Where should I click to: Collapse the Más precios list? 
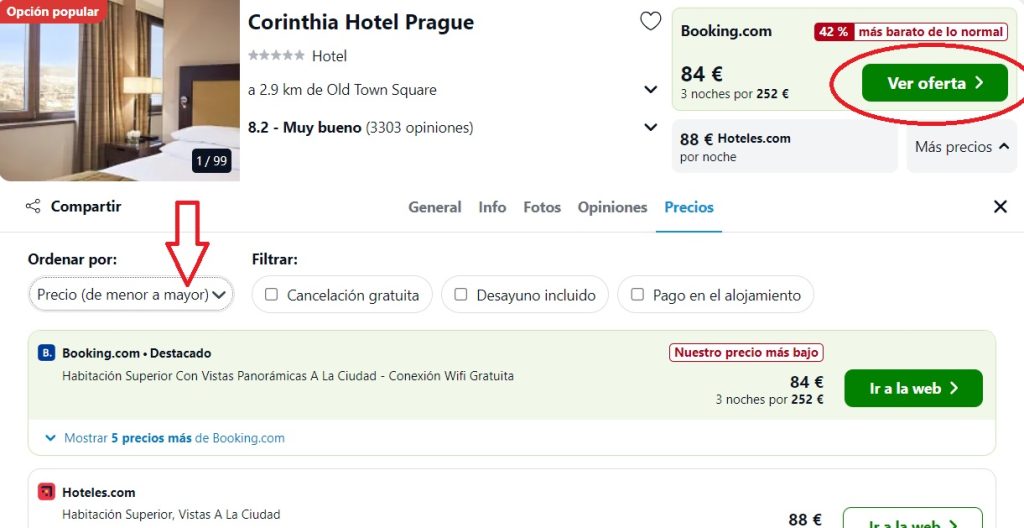click(961, 147)
